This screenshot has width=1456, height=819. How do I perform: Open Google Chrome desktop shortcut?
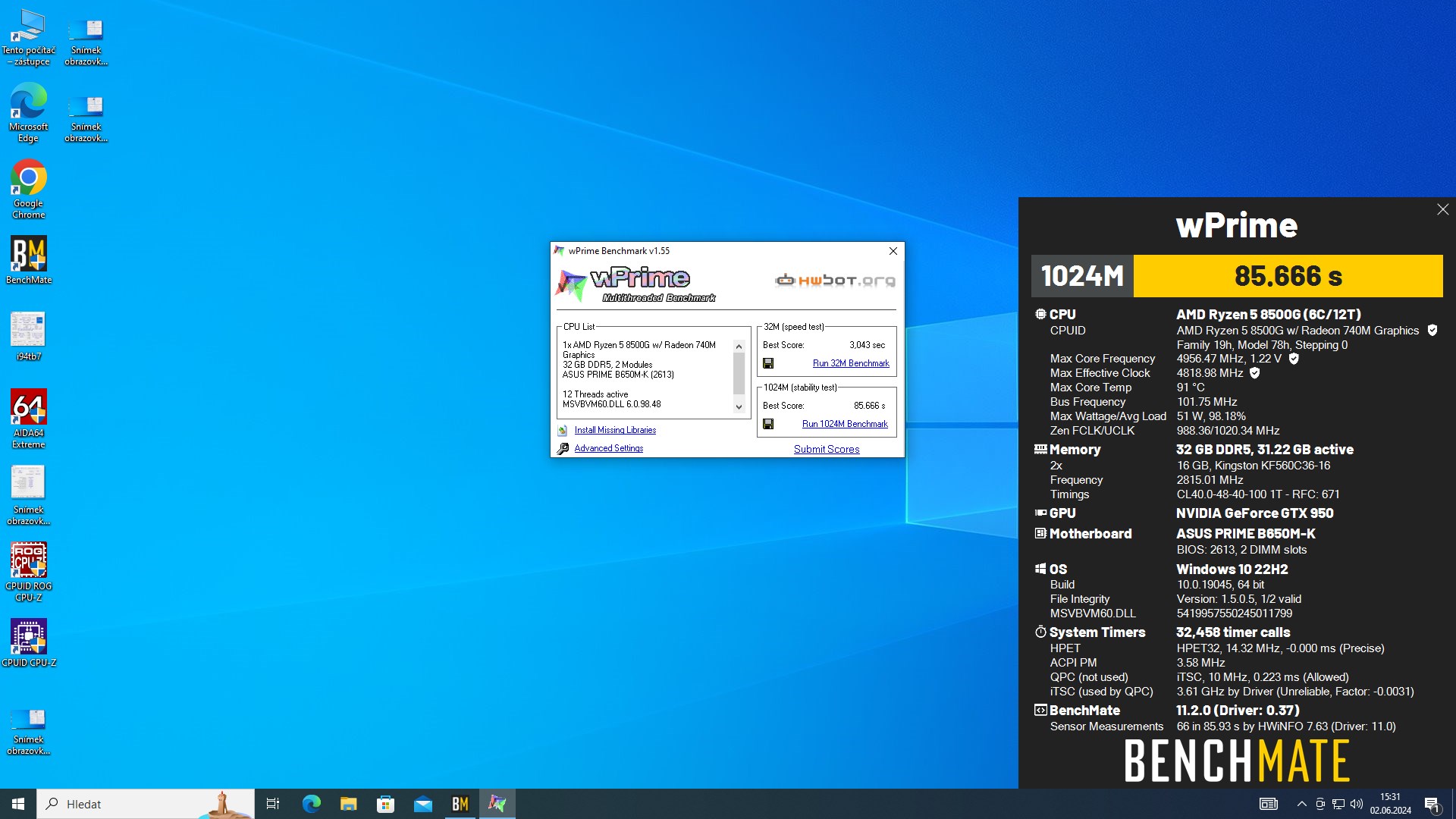[x=29, y=190]
